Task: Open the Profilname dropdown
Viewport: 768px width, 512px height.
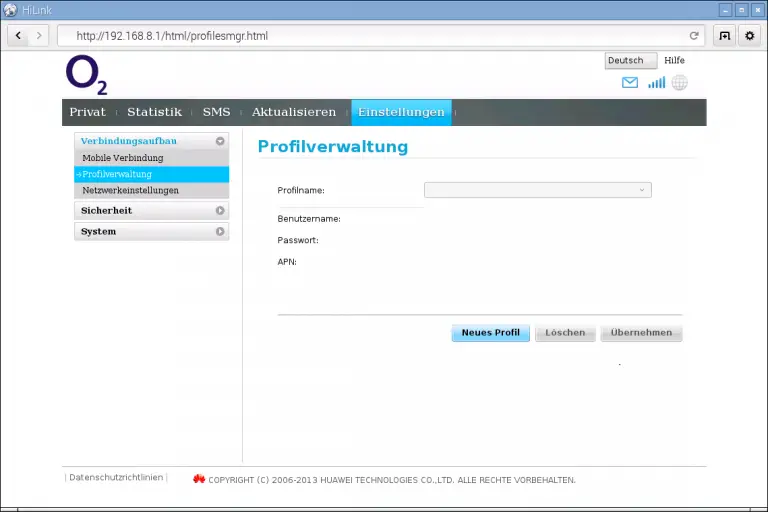Action: click(x=538, y=190)
